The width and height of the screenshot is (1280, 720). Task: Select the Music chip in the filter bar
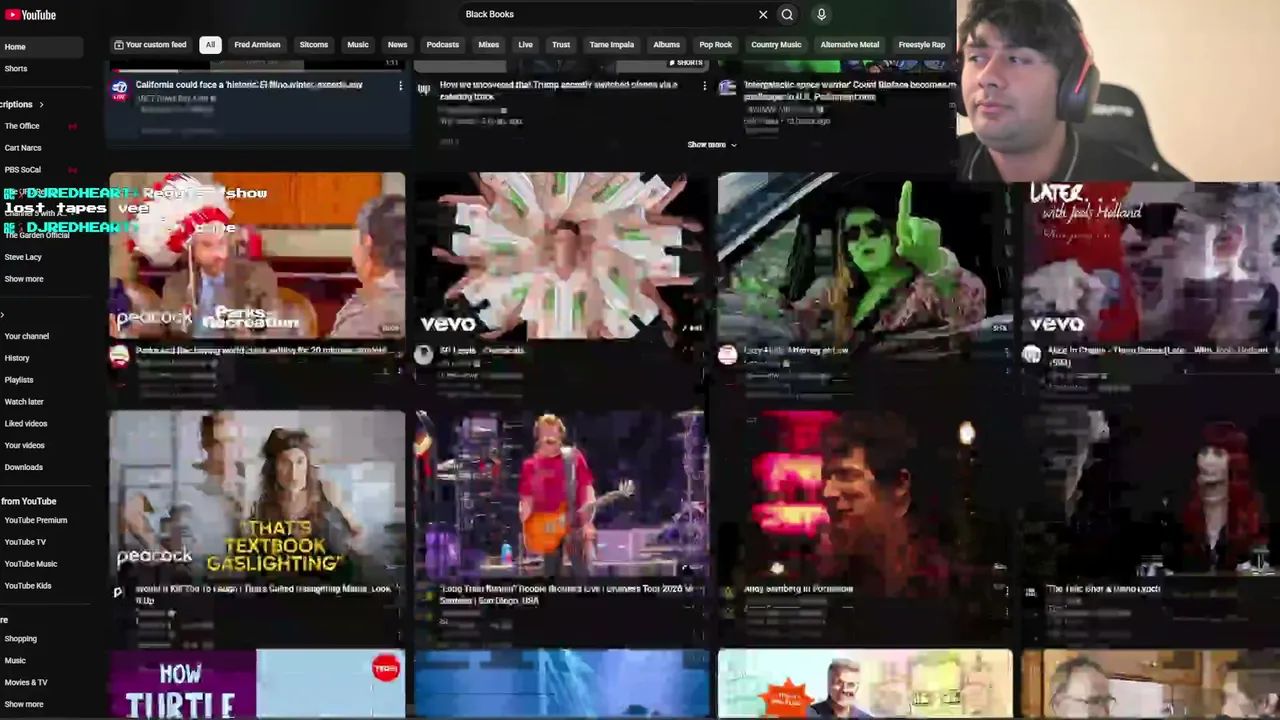(358, 45)
